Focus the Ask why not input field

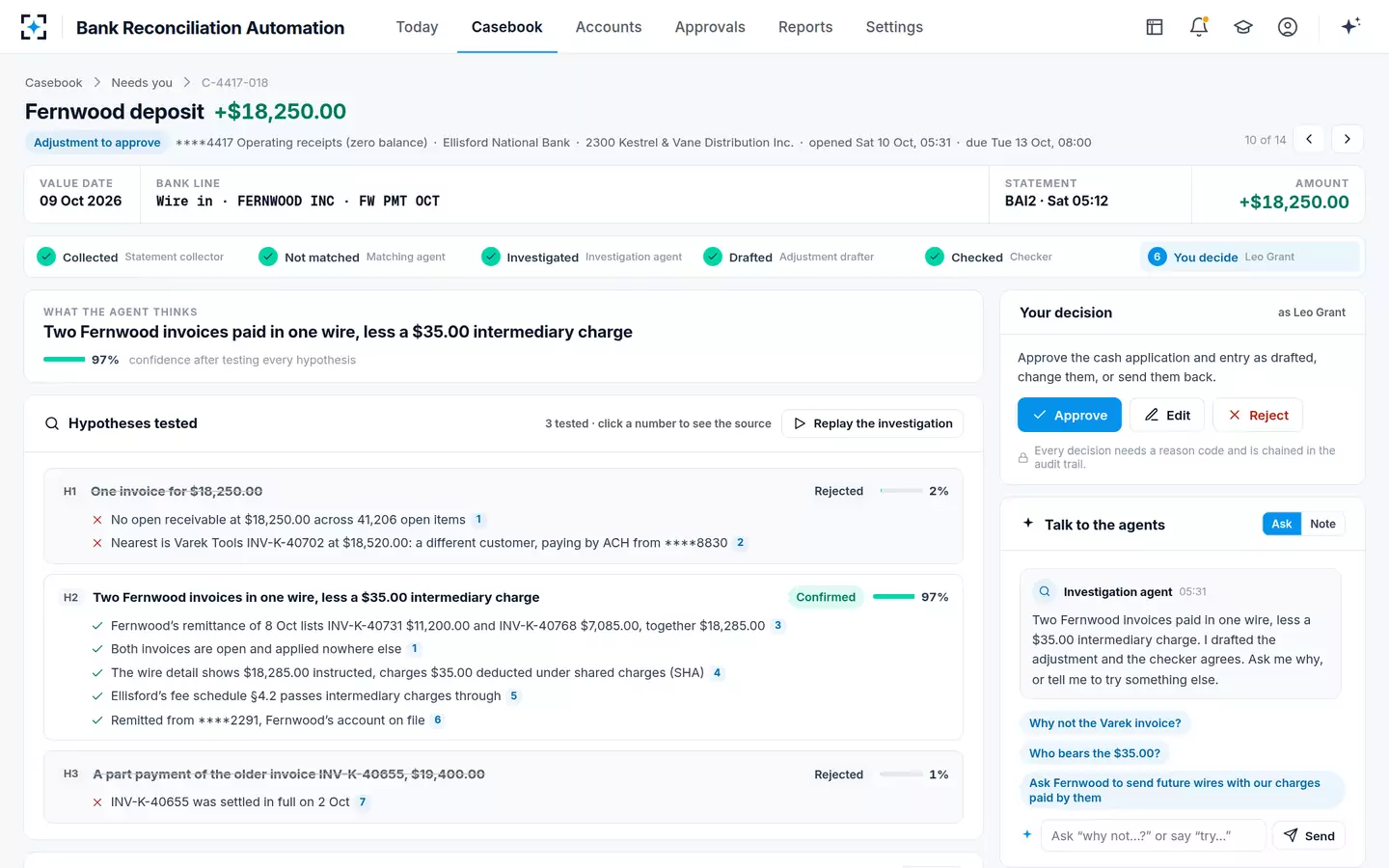pos(1153,835)
